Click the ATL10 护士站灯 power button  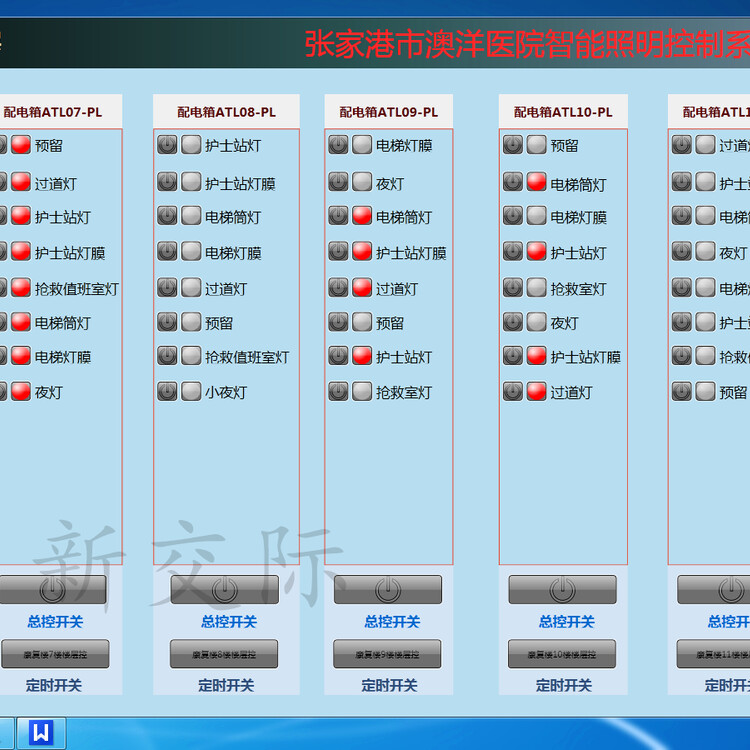pyautogui.click(x=513, y=251)
